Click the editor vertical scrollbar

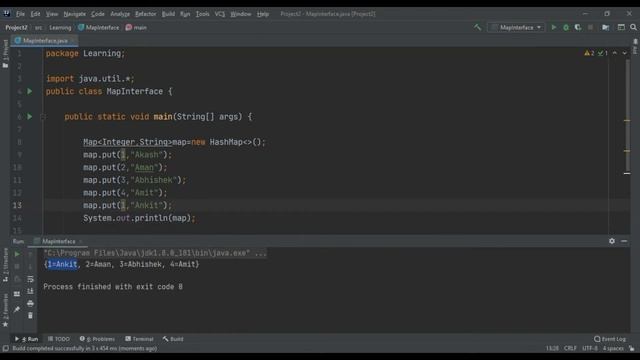tap(627, 116)
